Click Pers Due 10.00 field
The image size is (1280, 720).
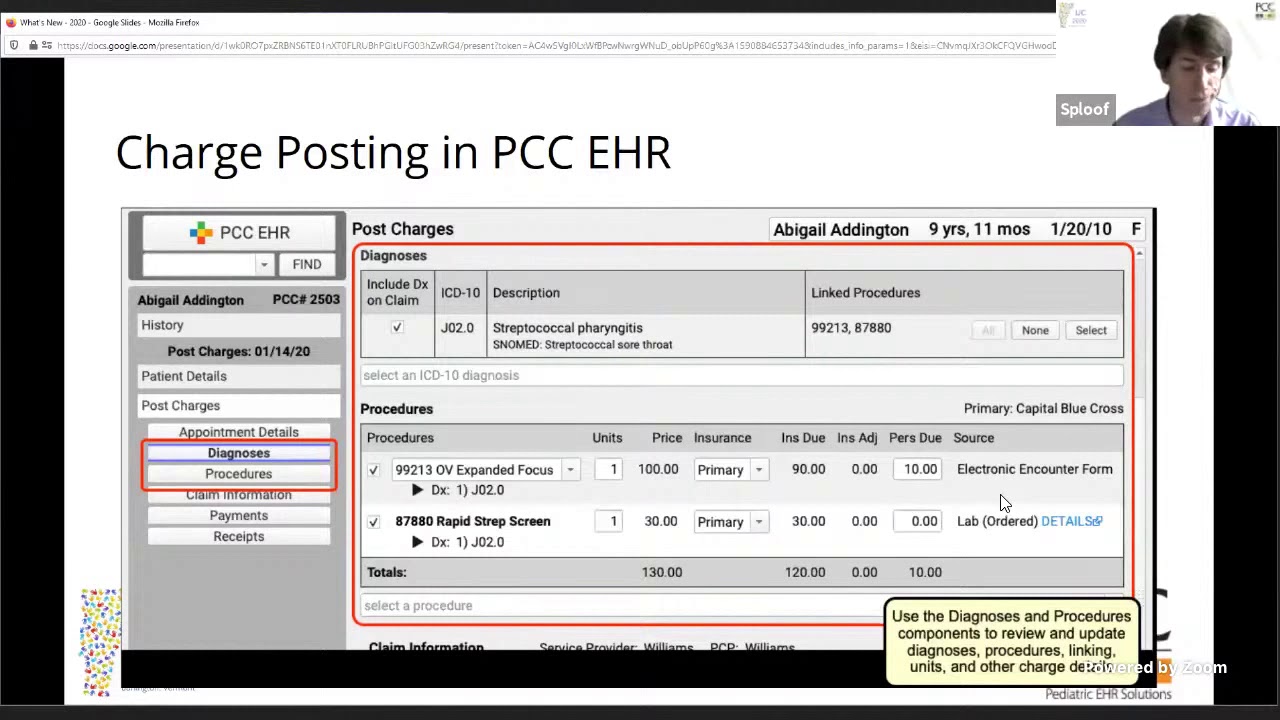point(918,469)
